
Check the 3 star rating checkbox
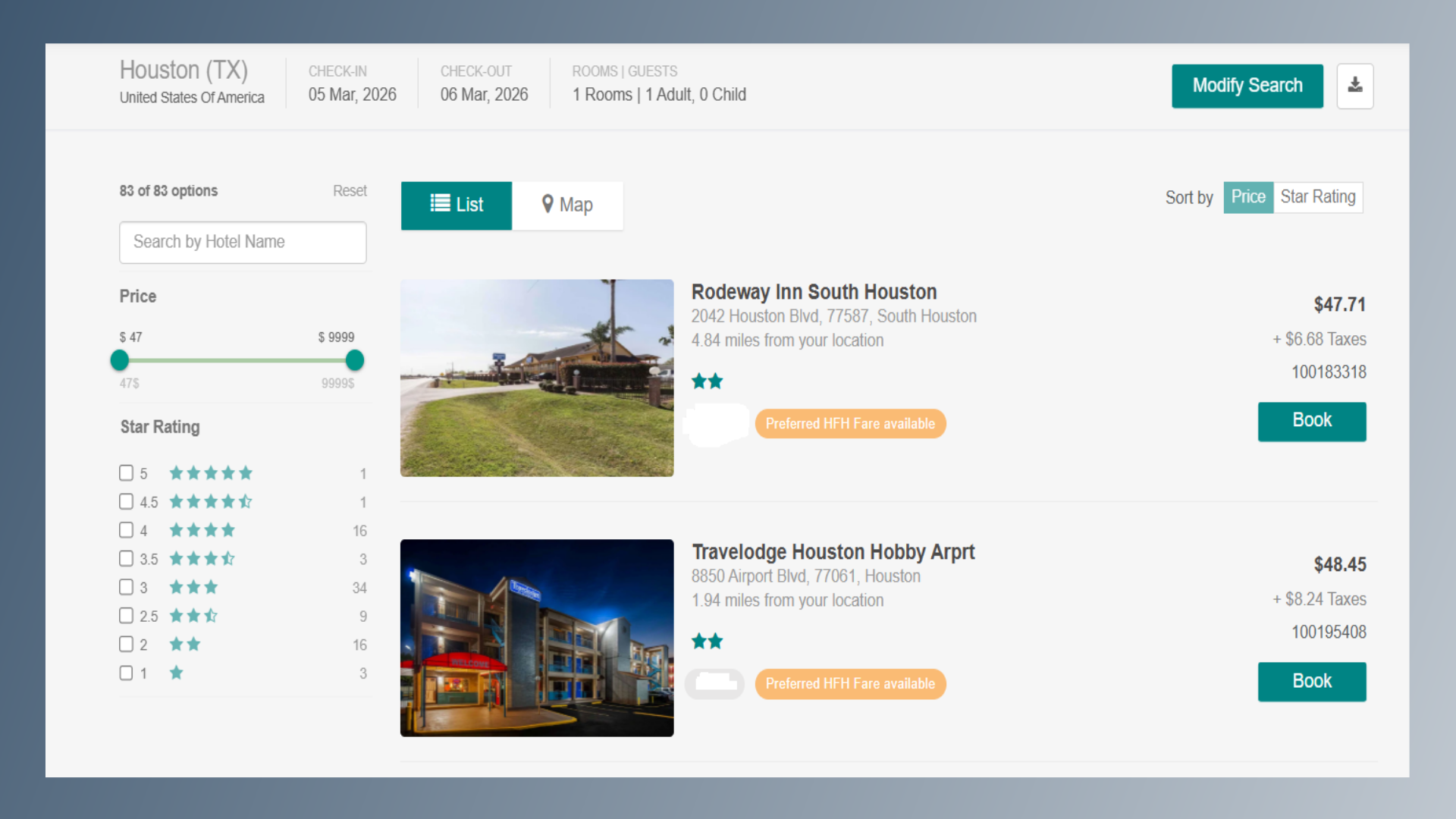pos(126,587)
